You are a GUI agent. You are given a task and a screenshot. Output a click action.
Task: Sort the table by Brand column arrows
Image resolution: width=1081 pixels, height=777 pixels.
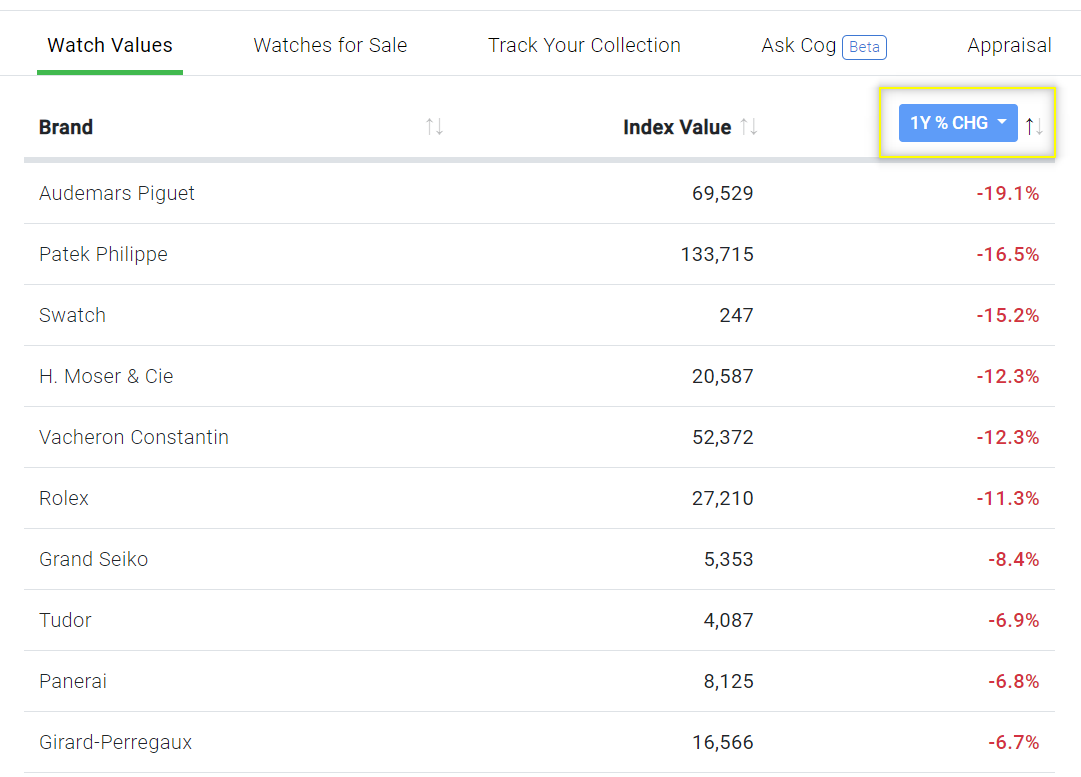pos(434,127)
